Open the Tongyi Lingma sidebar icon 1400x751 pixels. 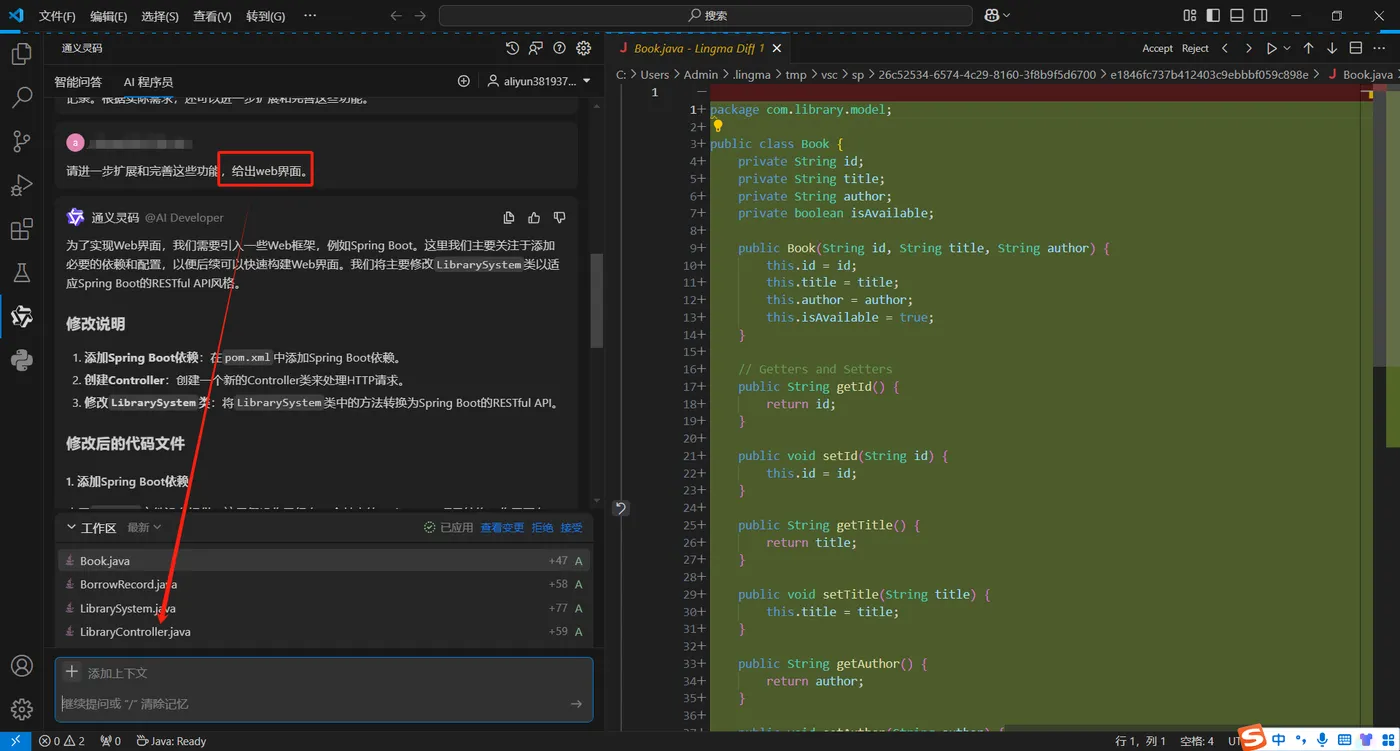[x=21, y=316]
